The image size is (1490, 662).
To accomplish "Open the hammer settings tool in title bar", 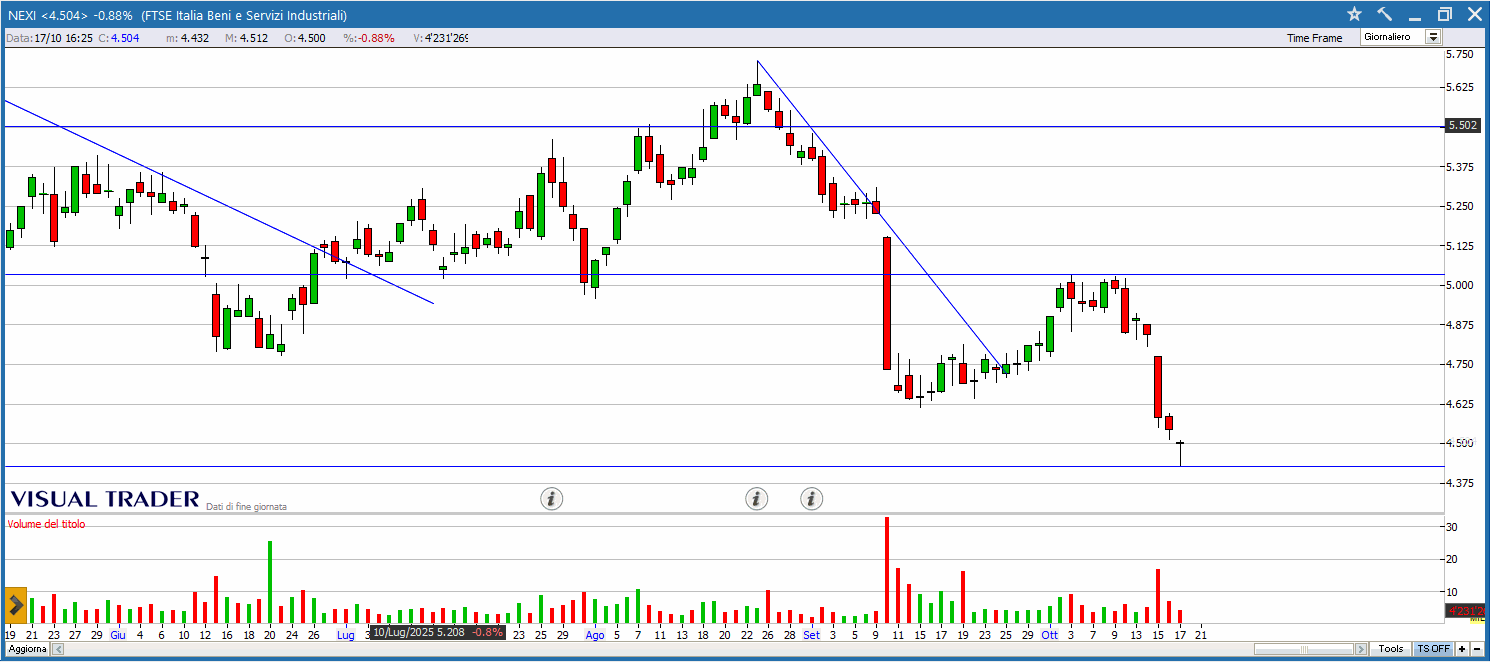I will [x=1385, y=14].
